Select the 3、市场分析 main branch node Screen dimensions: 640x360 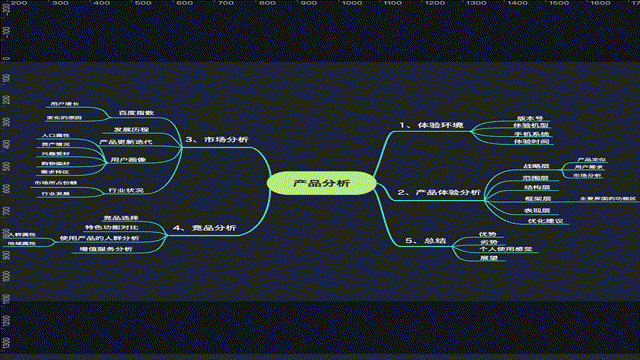[216, 140]
